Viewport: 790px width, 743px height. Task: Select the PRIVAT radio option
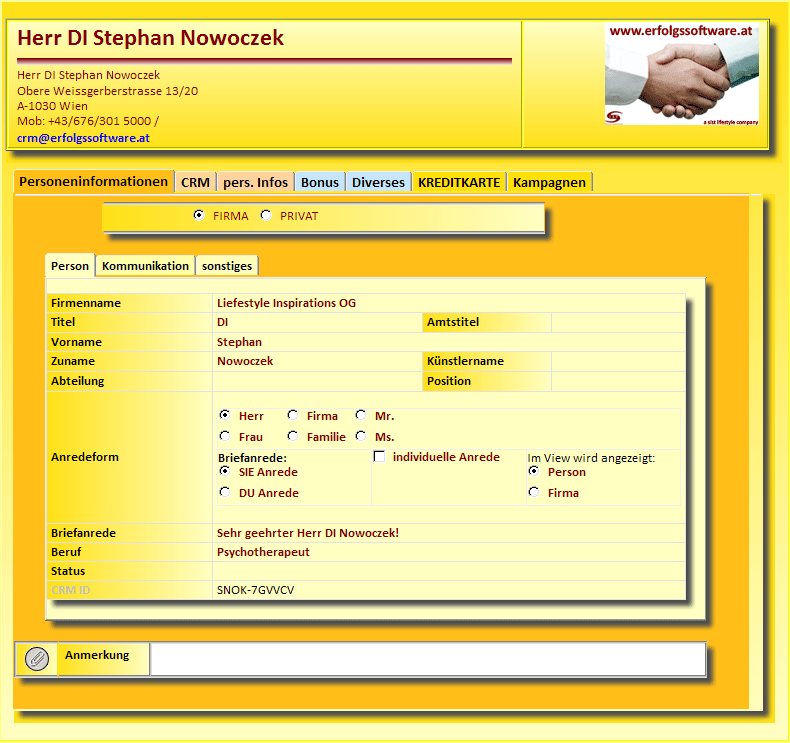[x=266, y=215]
